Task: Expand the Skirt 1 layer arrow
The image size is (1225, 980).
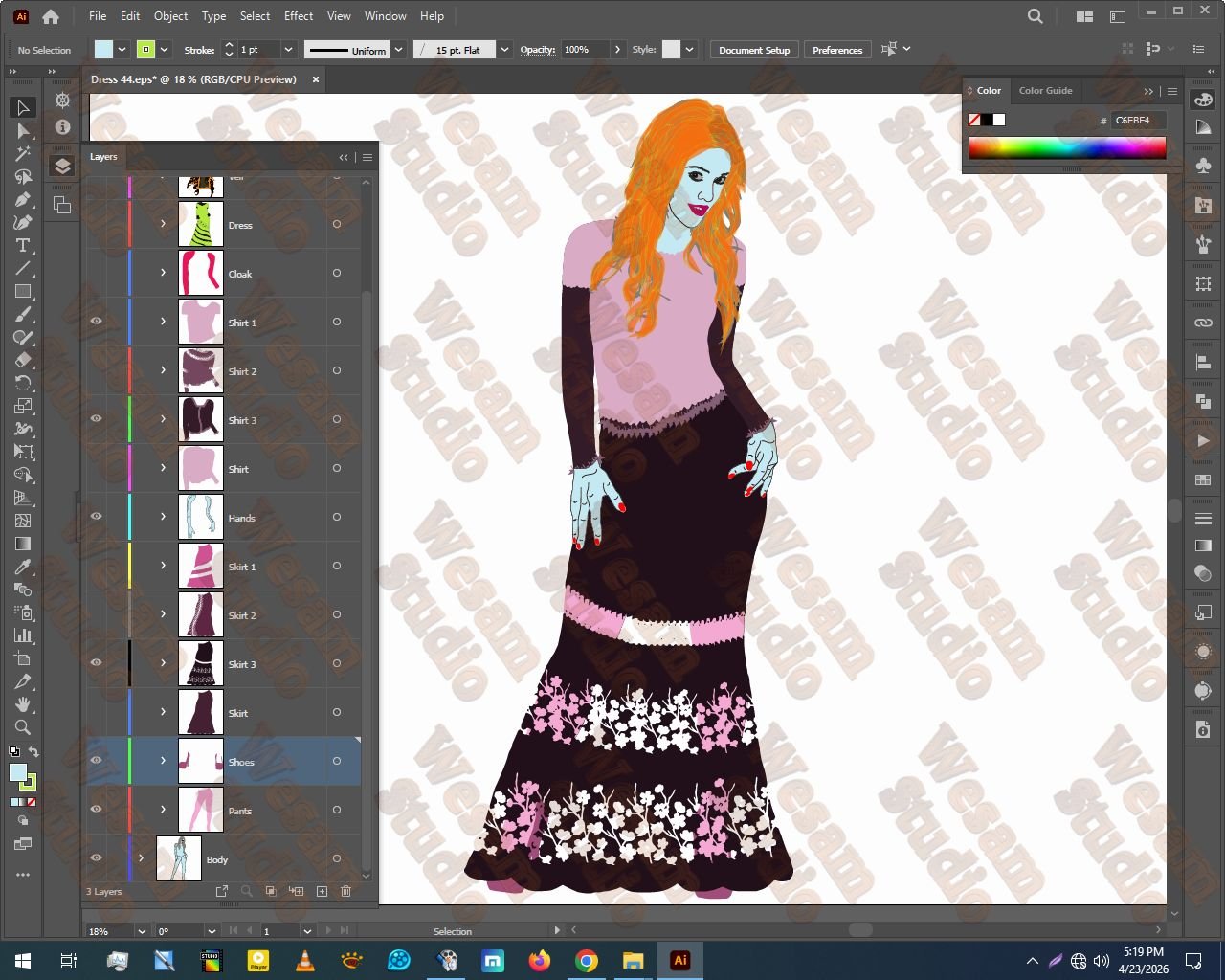Action: 163,566
